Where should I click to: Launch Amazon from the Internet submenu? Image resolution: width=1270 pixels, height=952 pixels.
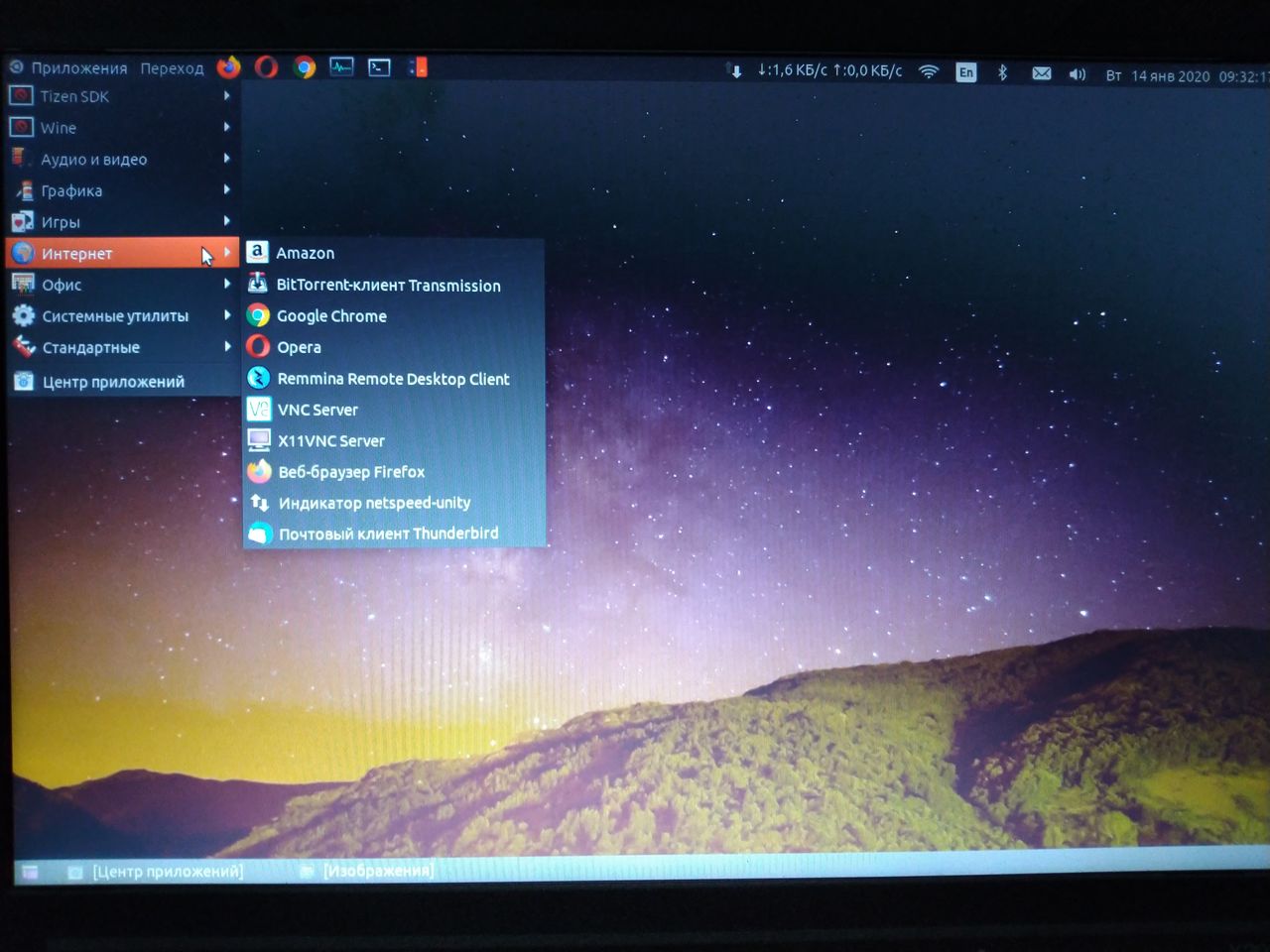click(x=394, y=253)
